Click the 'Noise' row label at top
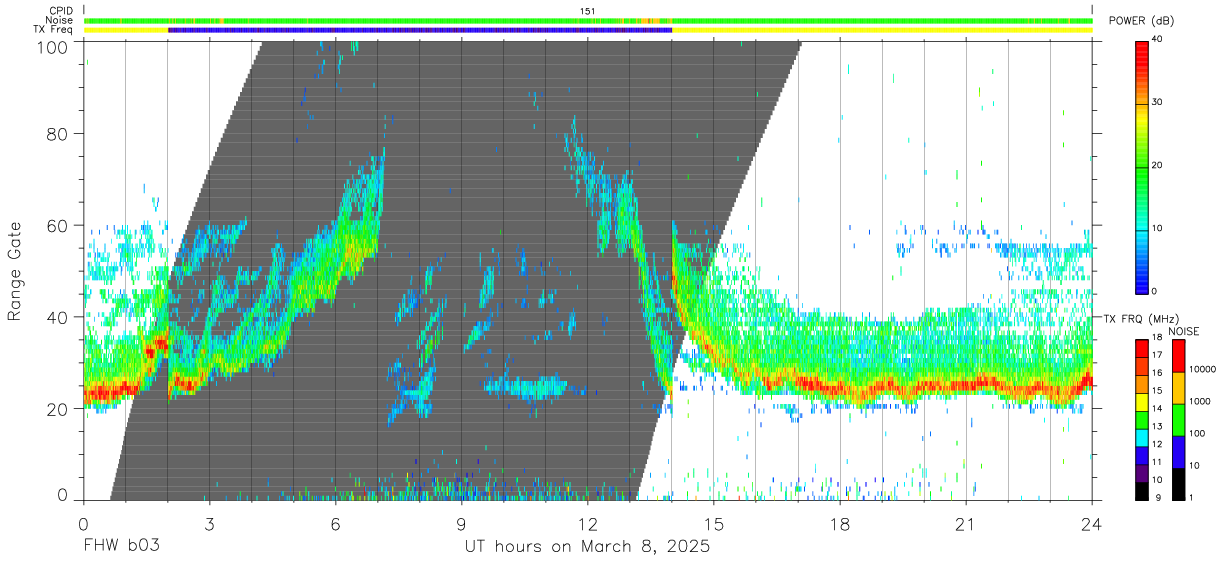The height and width of the screenshot is (567, 1228). pyautogui.click(x=59, y=20)
